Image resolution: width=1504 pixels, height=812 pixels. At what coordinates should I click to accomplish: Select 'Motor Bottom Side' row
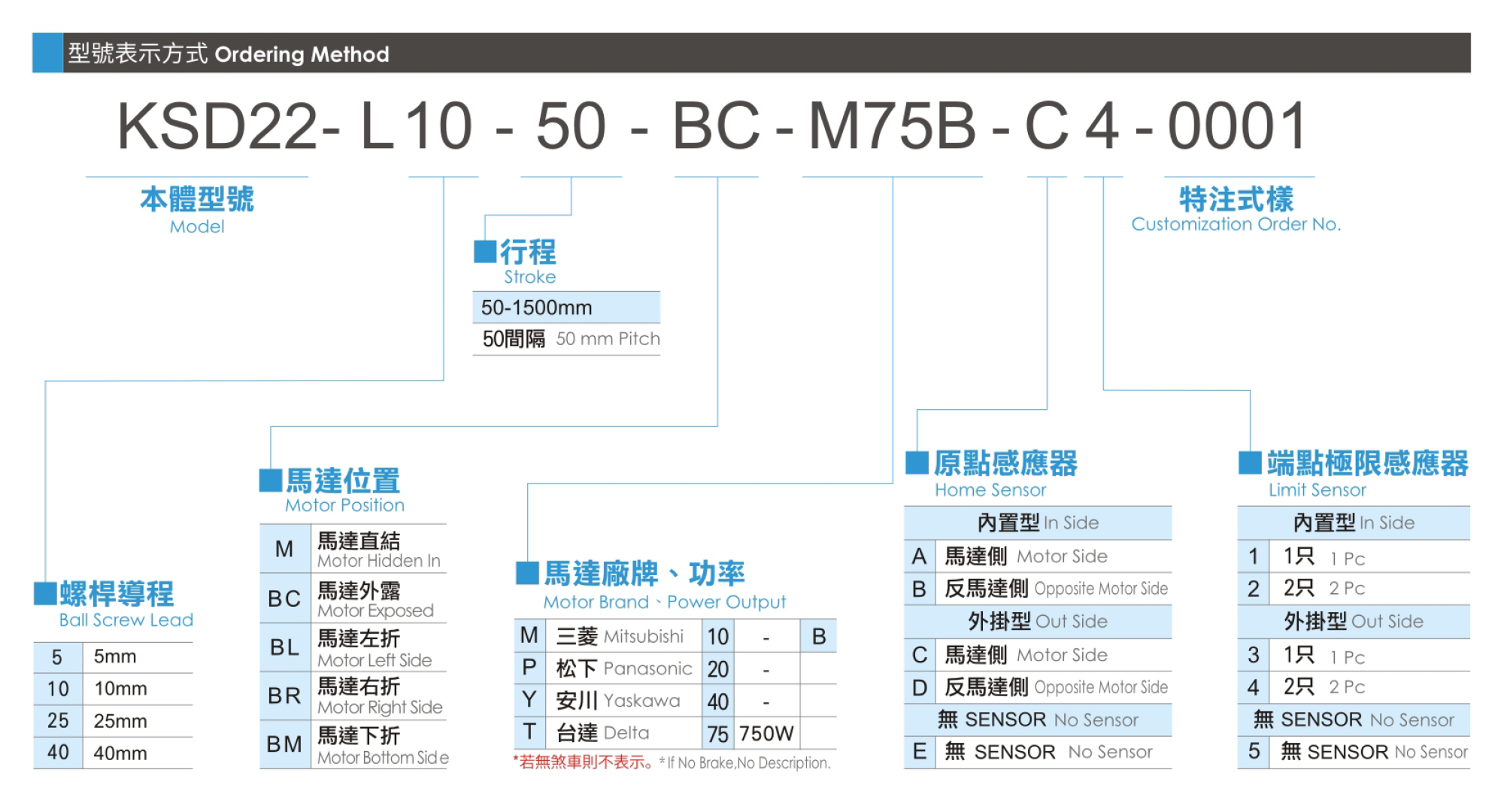pyautogui.click(x=353, y=744)
